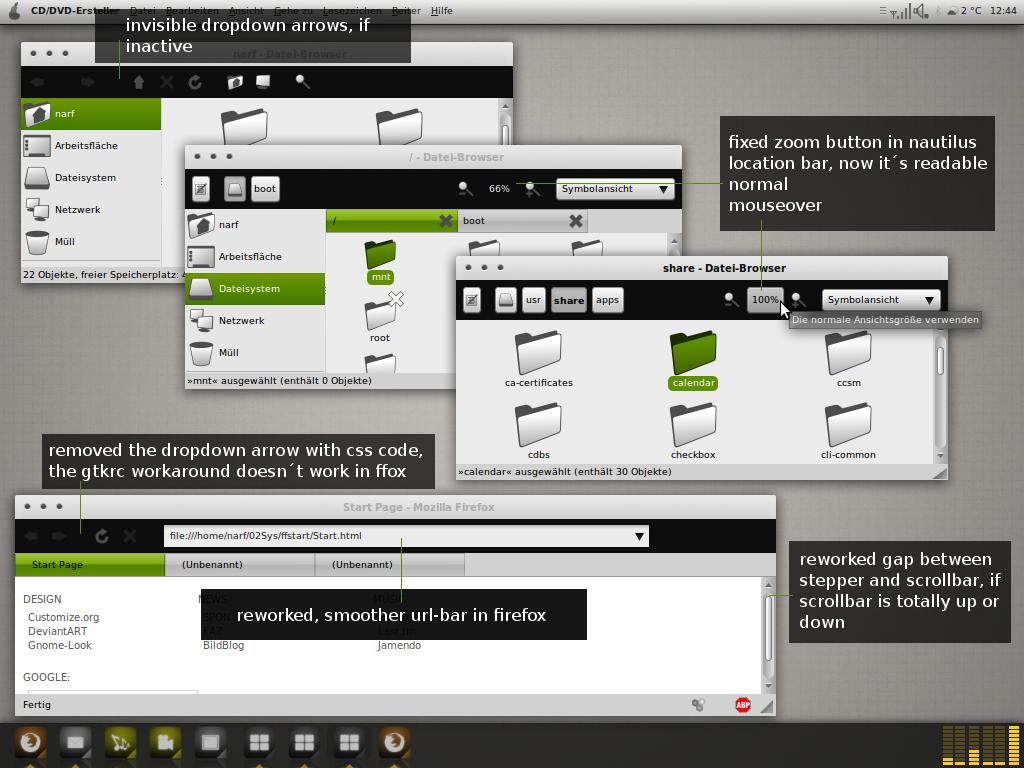
Task: Open the Customize.org link
Action: tap(63, 617)
